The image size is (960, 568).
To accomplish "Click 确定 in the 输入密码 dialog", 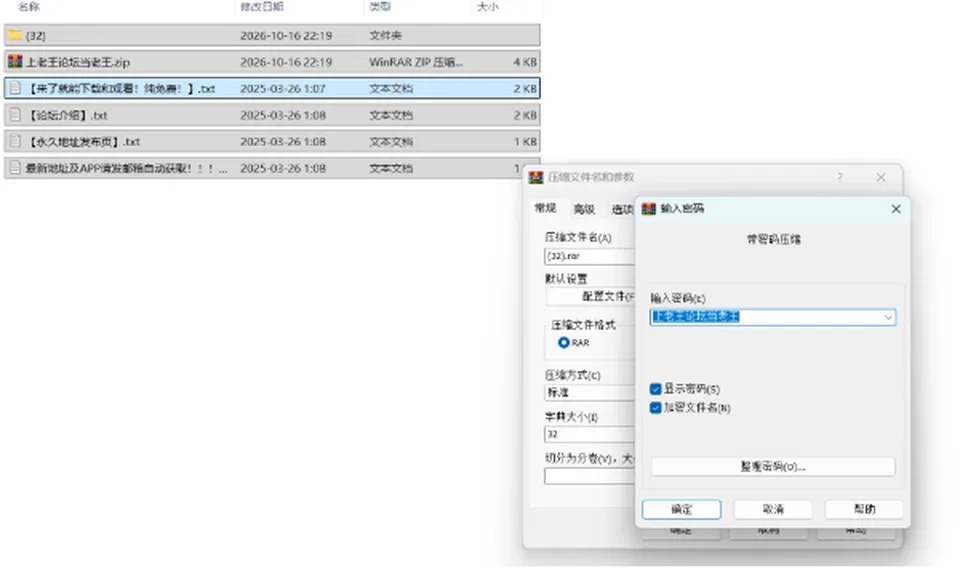I will coord(681,509).
